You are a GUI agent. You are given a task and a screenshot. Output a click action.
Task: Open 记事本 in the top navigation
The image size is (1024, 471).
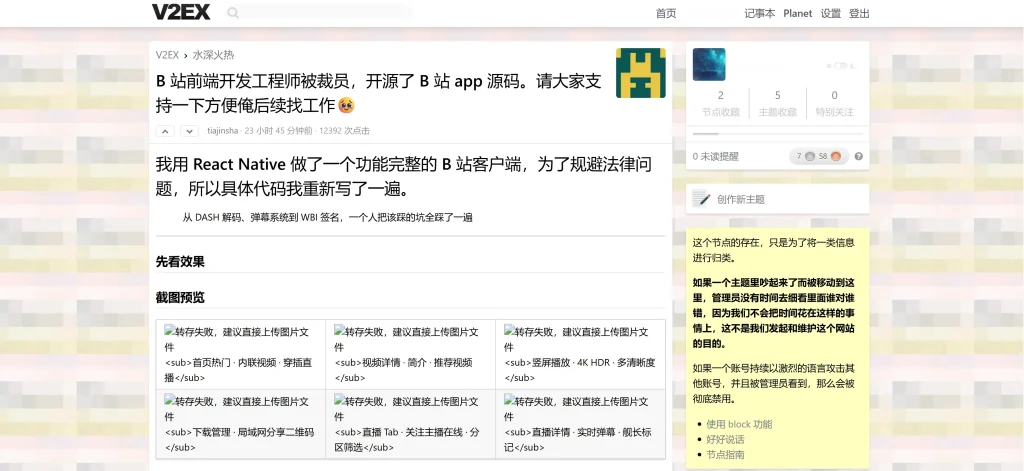(759, 13)
